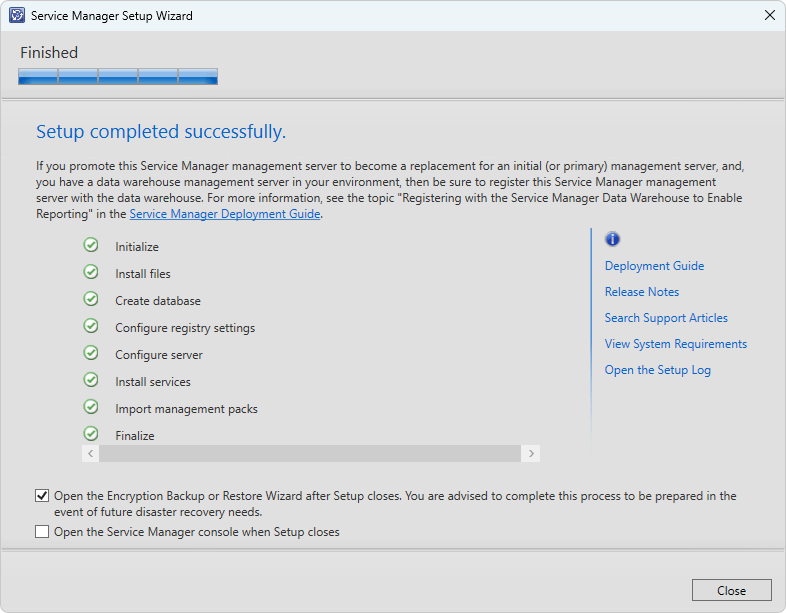786x613 pixels.
Task: Click the right arrow of the horizontal scrollbar
Action: (531, 454)
